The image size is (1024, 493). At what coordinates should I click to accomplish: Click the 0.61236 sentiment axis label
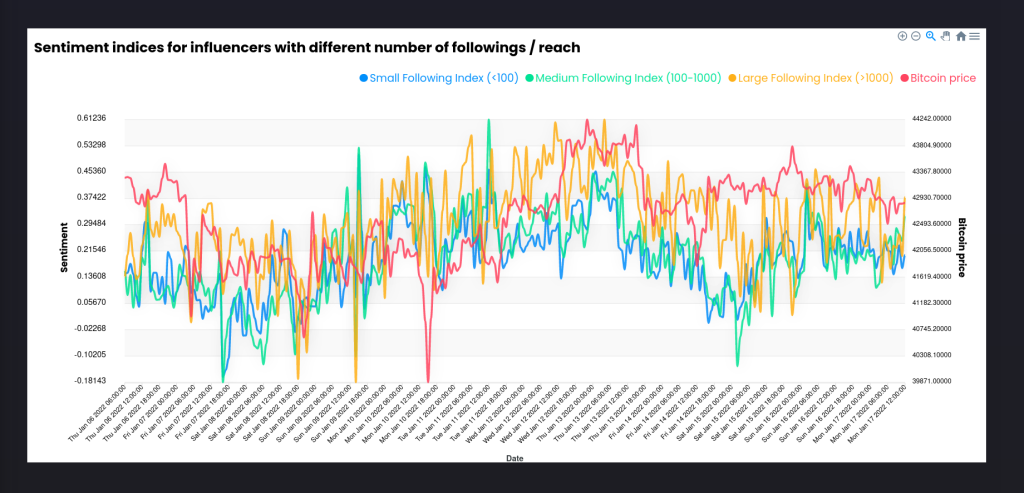click(x=92, y=118)
